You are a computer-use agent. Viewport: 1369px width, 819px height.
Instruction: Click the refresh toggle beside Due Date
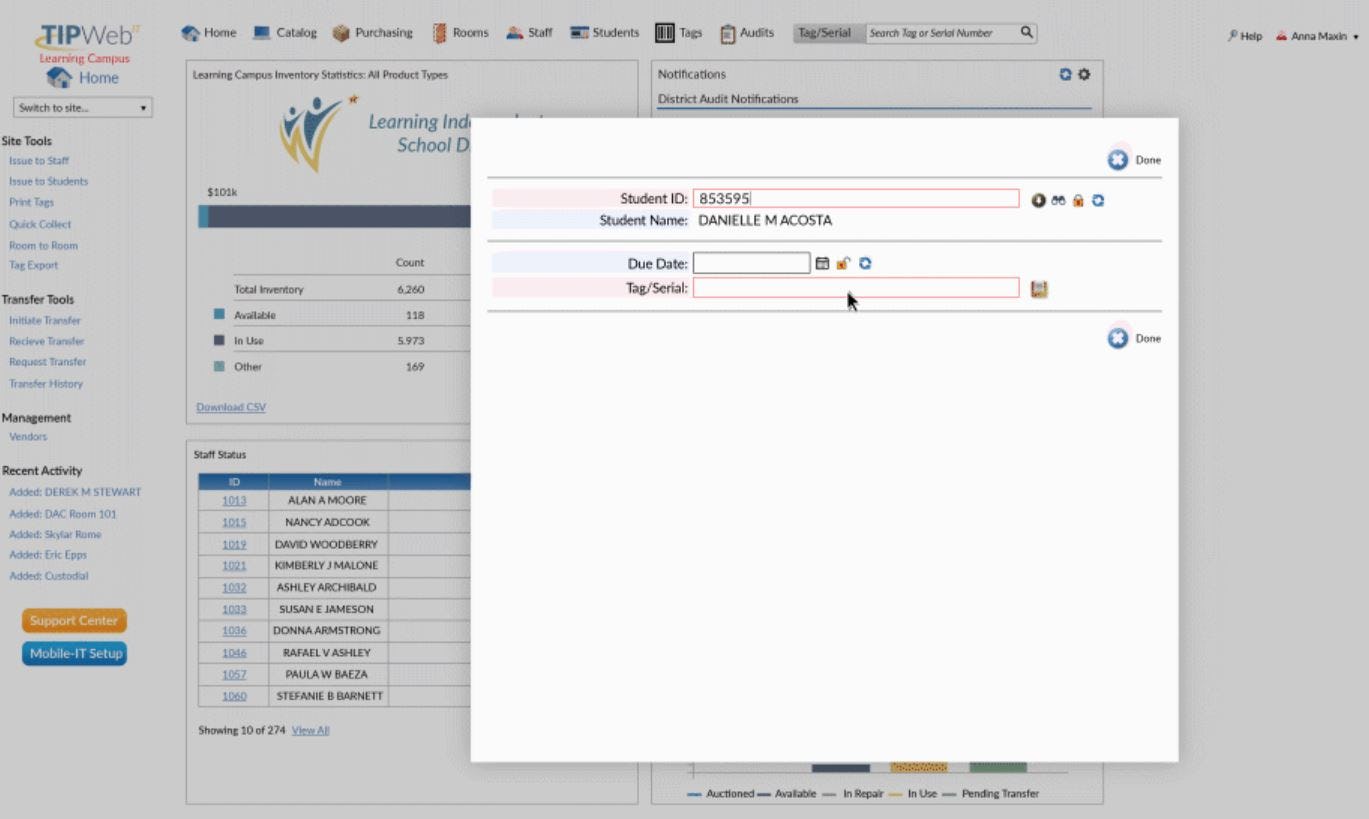click(x=864, y=263)
